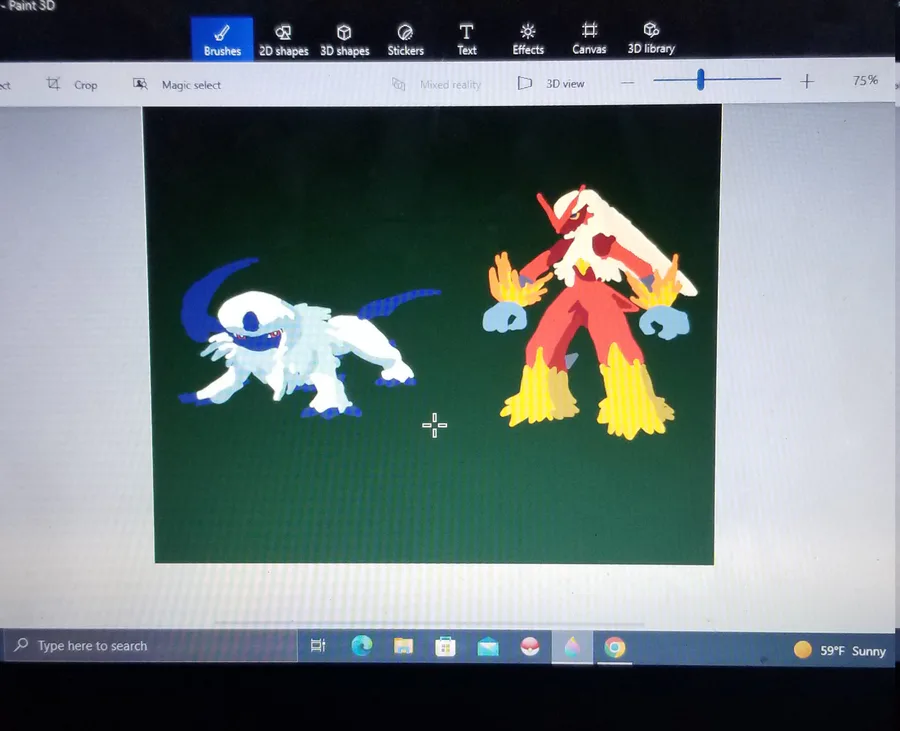Click the Paint 3D taskbar icon
This screenshot has height=731, width=900.
point(572,648)
